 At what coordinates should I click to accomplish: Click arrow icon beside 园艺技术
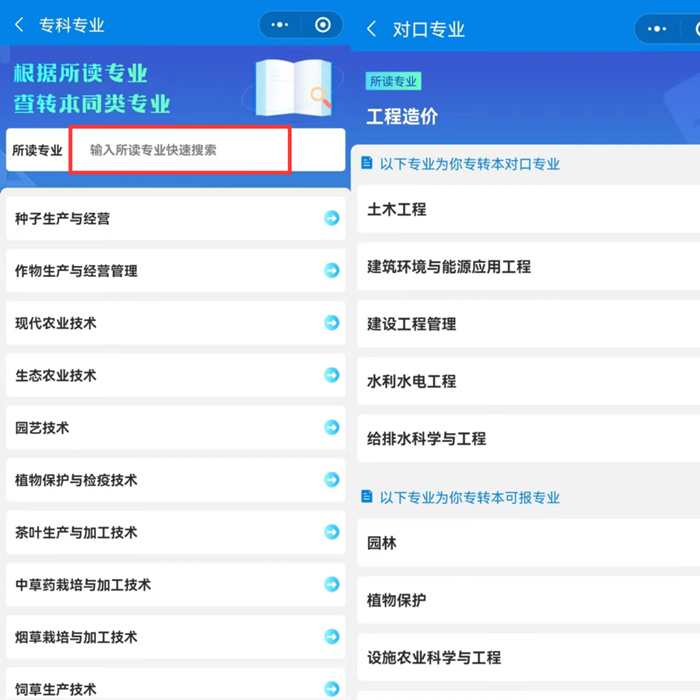tap(331, 427)
